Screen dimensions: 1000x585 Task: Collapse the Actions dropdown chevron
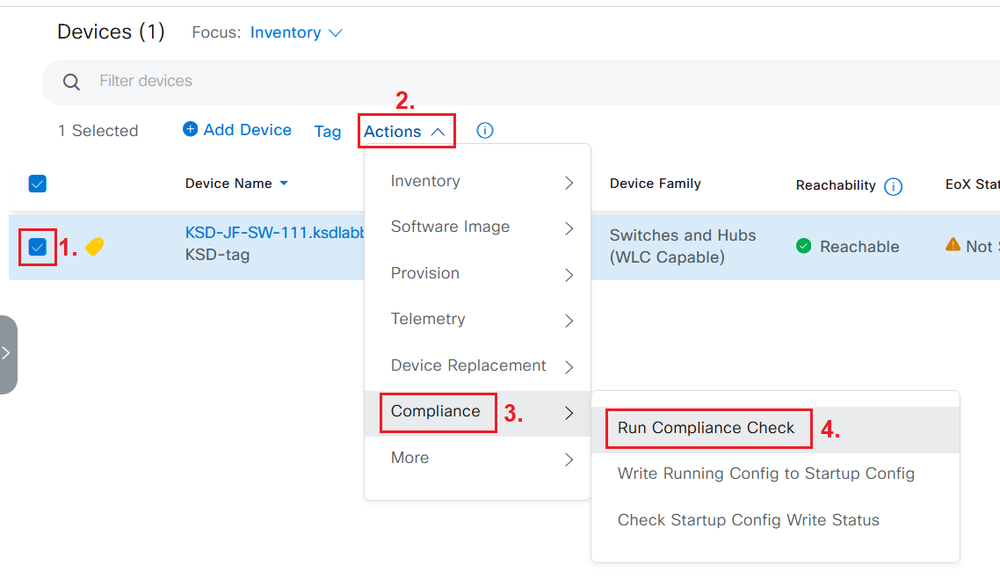tap(437, 130)
